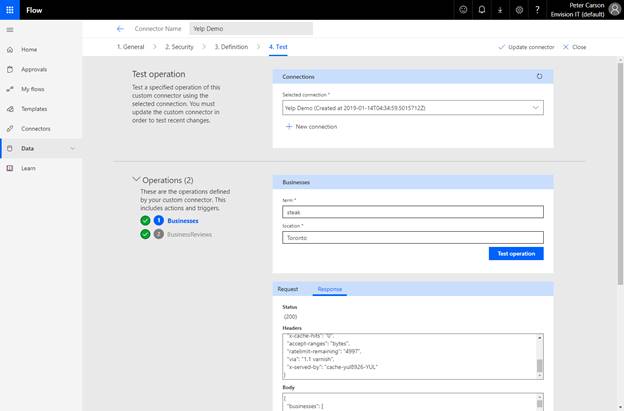Open the Selected connection dropdown
624x411 pixels.
(x=413, y=108)
